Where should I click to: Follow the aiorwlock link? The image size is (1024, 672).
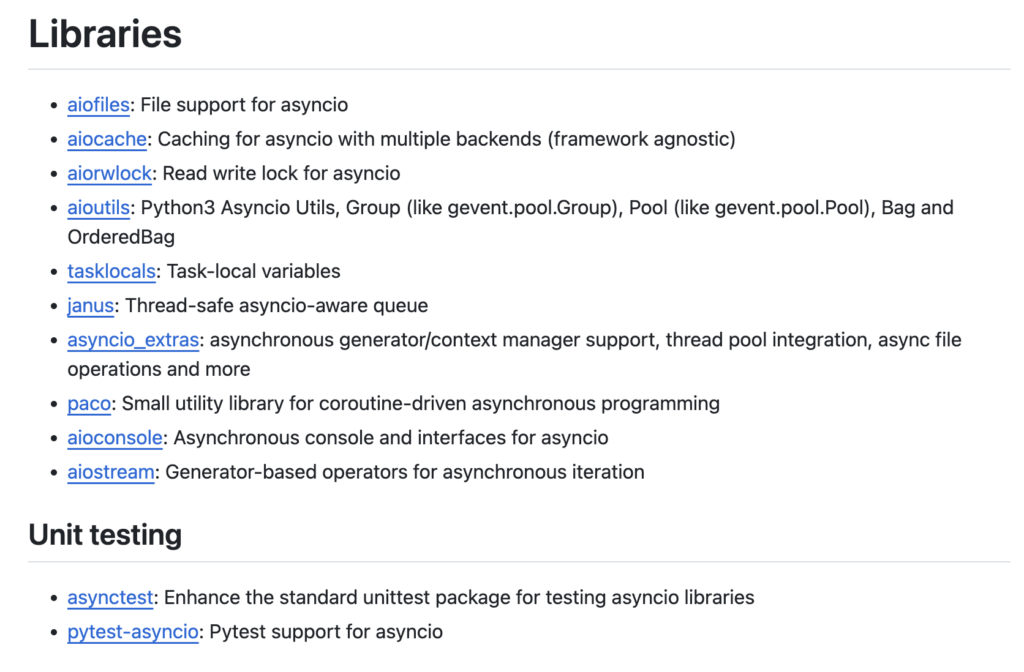pyautogui.click(x=109, y=173)
